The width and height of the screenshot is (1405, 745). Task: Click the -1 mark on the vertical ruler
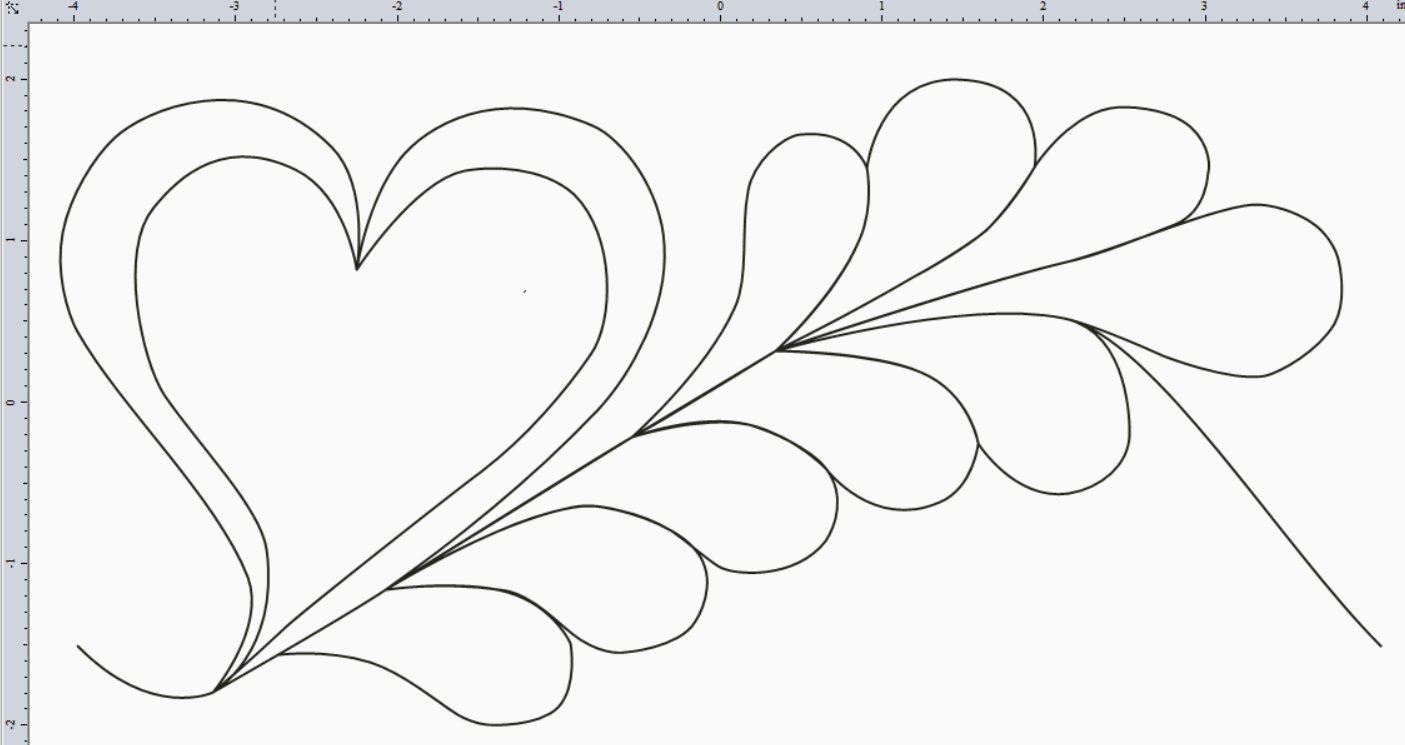[8, 561]
